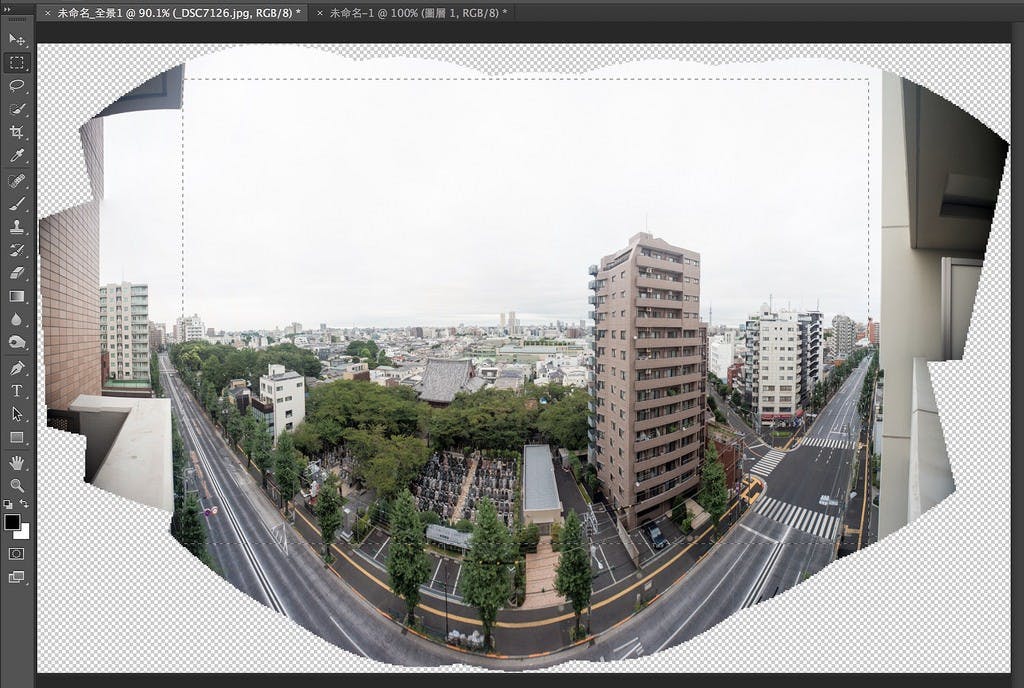Screen dimensions: 1024x688
Task: Select the Pen tool
Action: 17,367
